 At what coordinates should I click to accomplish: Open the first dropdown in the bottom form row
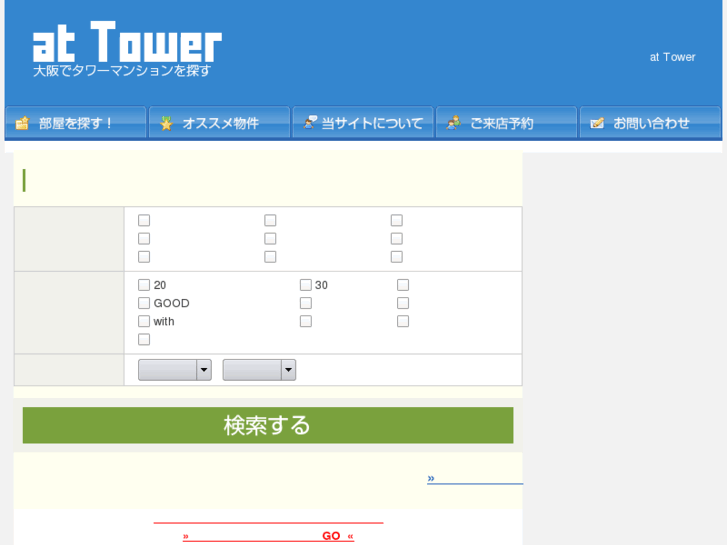[175, 370]
